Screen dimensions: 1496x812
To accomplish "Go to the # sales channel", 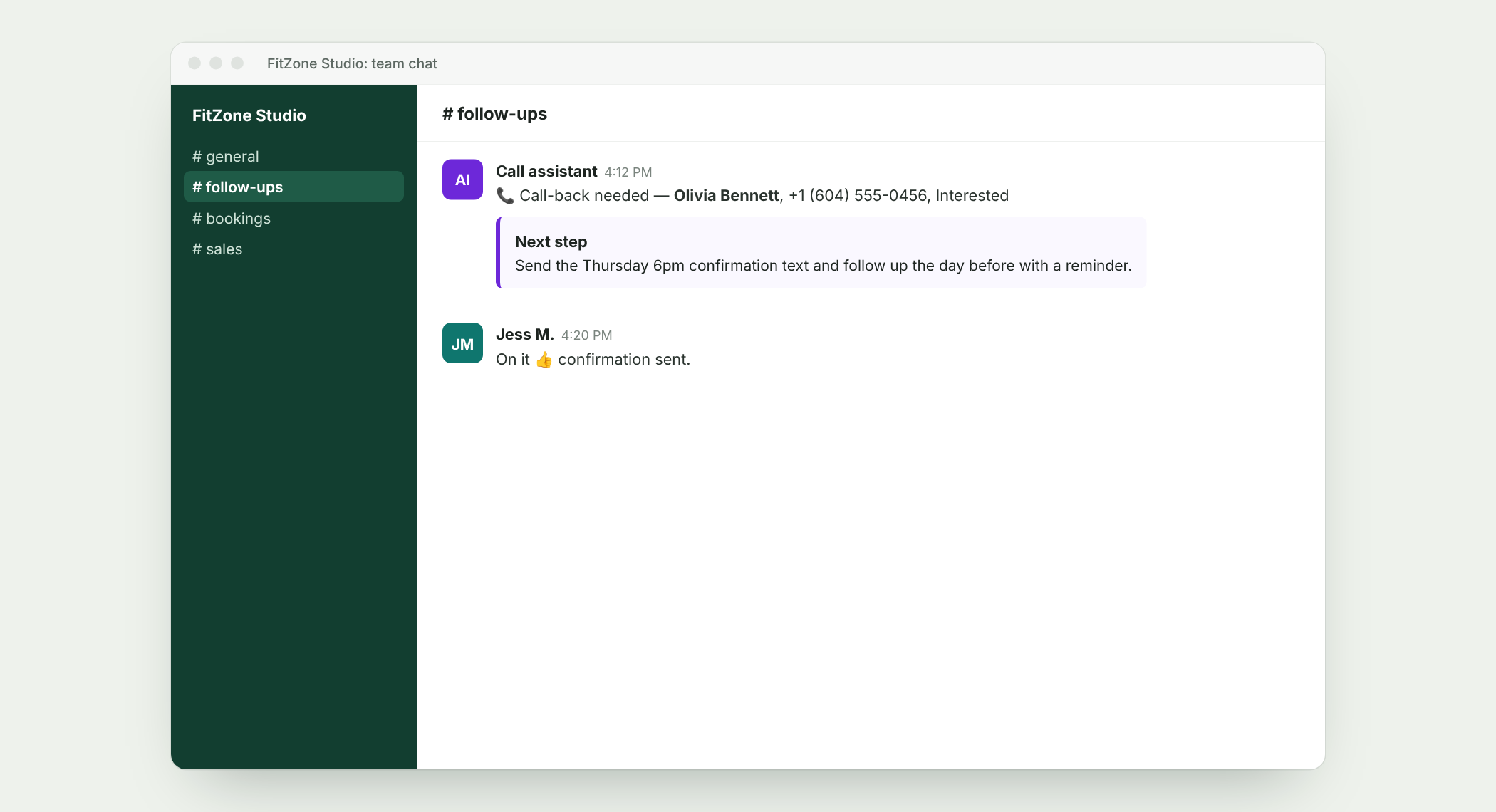I will (x=294, y=249).
